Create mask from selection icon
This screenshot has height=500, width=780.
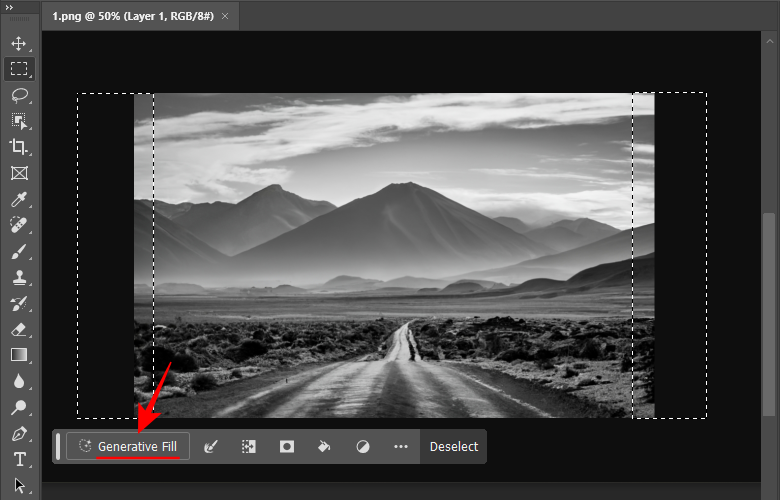287,447
